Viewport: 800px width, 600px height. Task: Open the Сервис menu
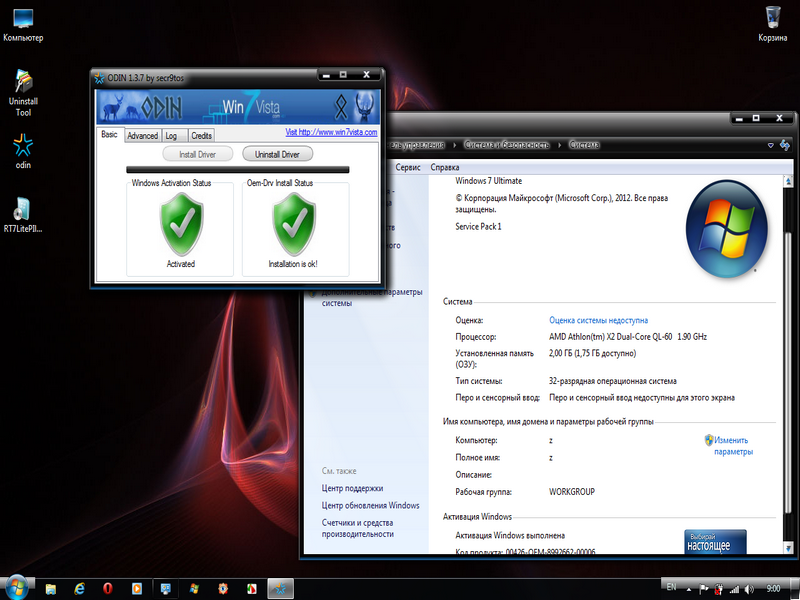[x=408, y=167]
